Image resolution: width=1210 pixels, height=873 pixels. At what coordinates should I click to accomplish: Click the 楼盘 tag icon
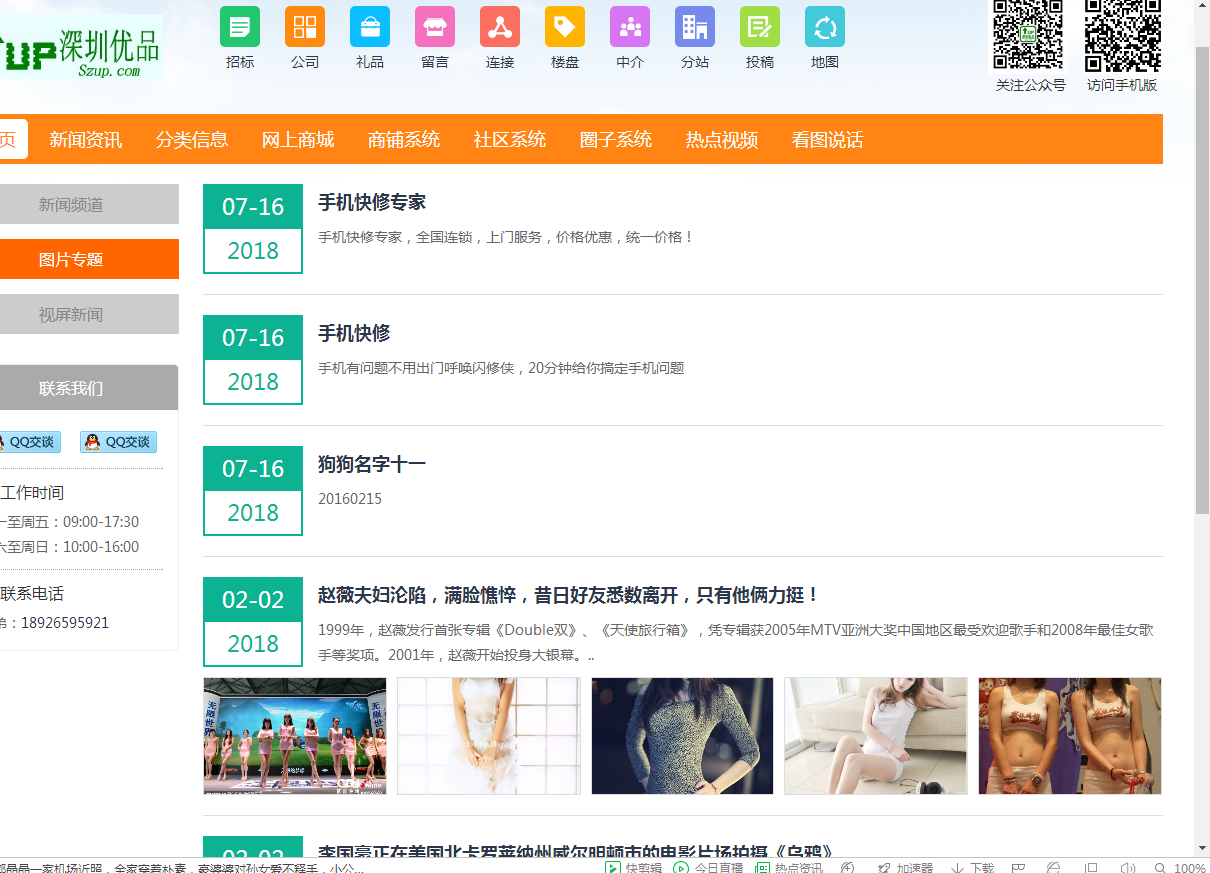click(x=565, y=27)
